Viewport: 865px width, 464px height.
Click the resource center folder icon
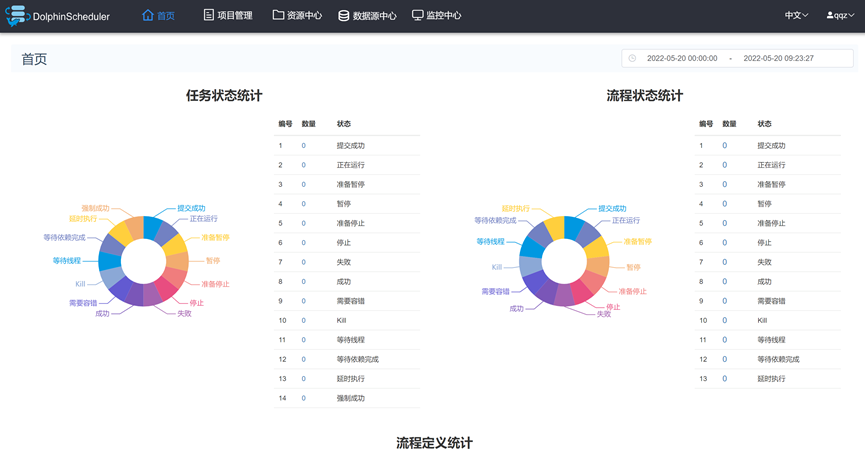278,15
